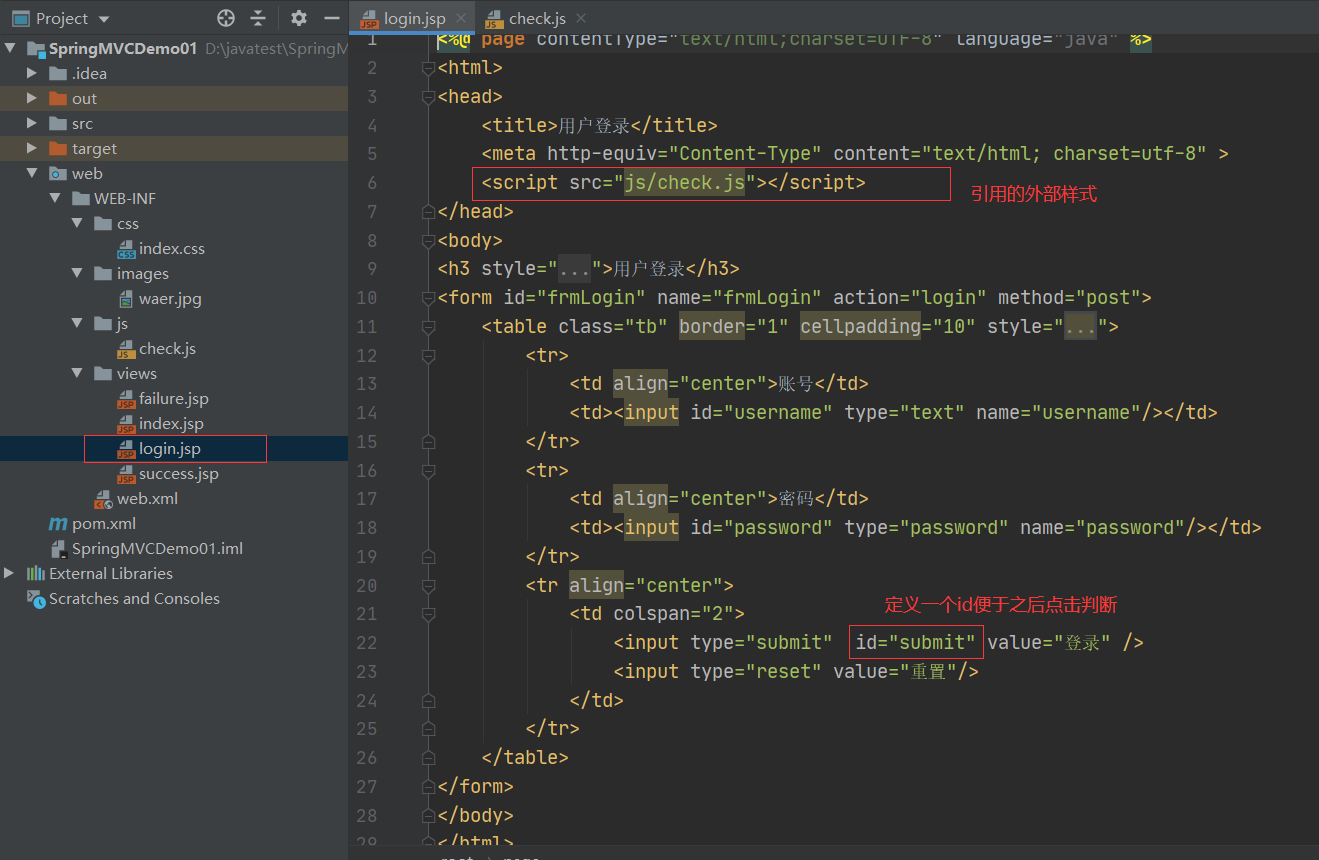Viewport: 1319px width, 860px height.
Task: Collapse the images folder
Action: (77, 273)
